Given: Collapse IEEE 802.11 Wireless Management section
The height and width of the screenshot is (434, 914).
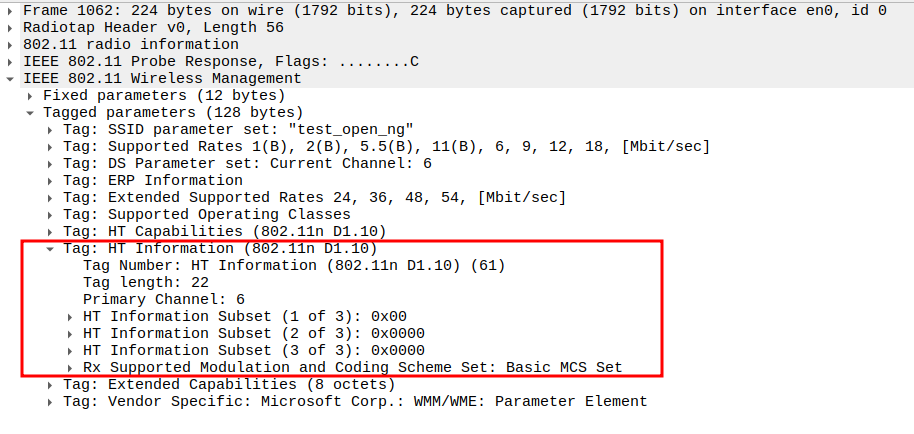Looking at the screenshot, I should [10, 79].
